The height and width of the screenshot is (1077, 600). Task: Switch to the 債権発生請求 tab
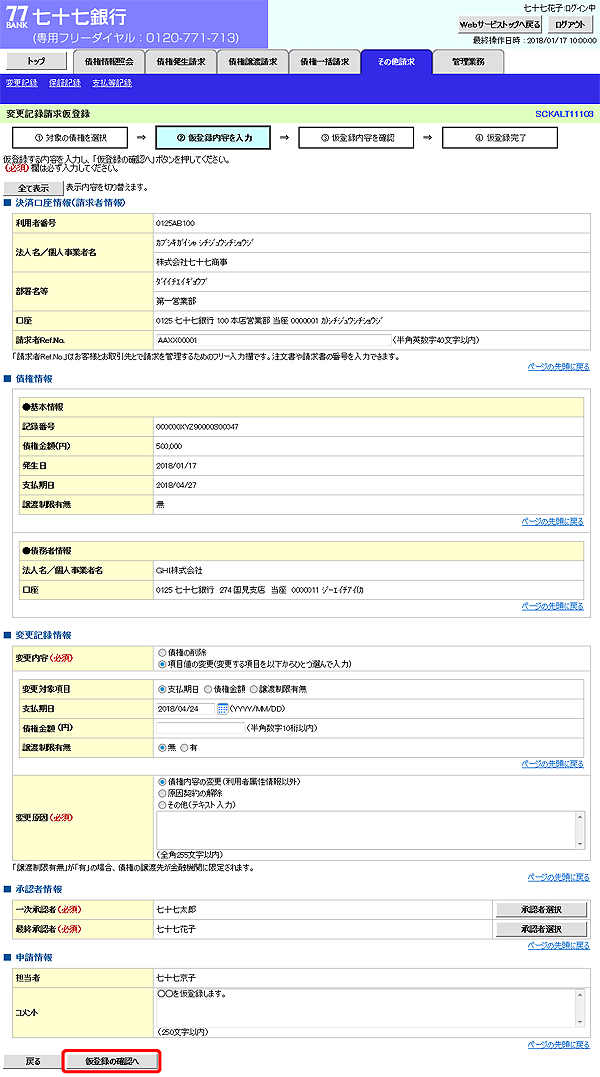[181, 62]
